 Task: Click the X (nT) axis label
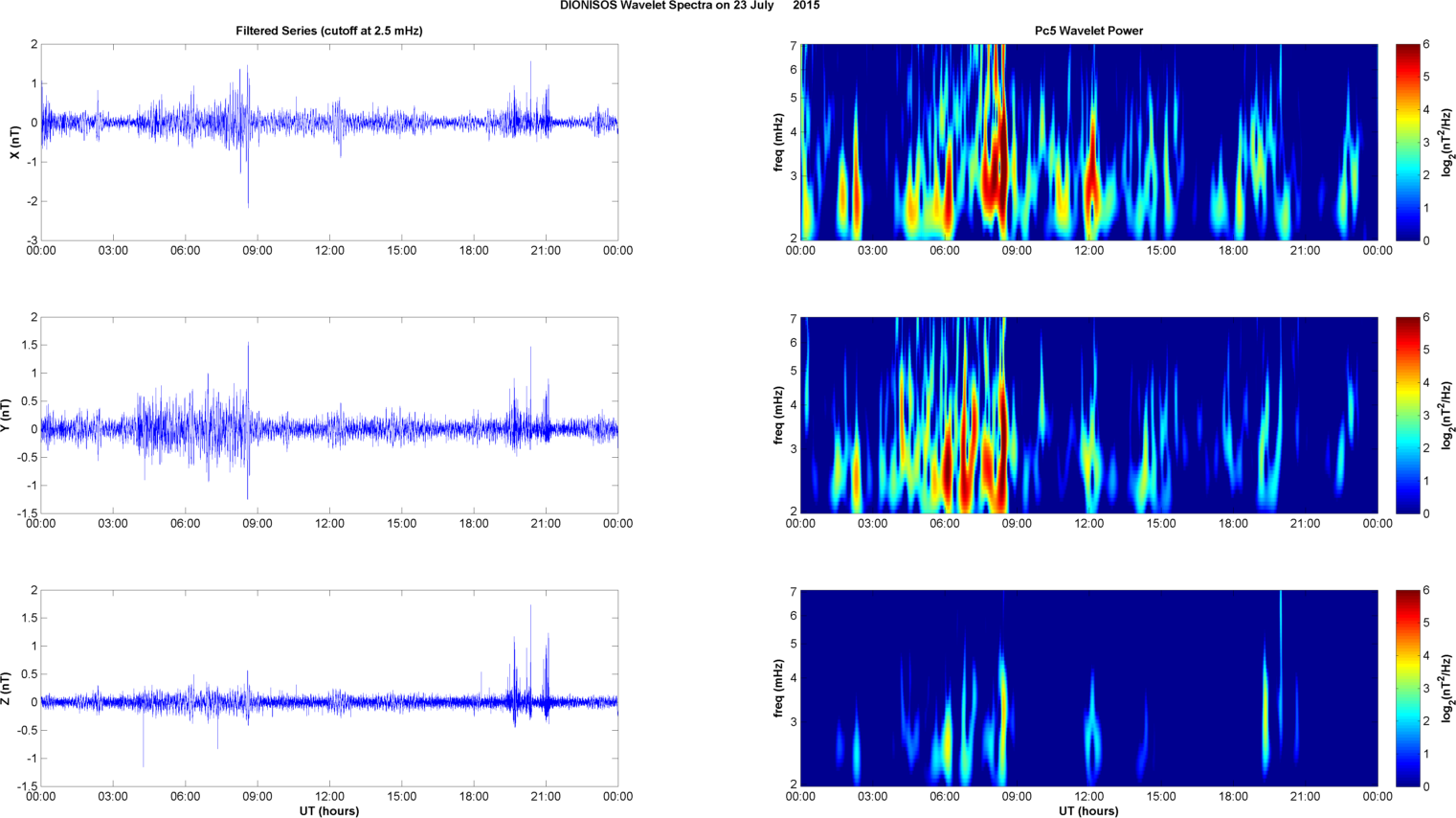pyautogui.click(x=14, y=143)
